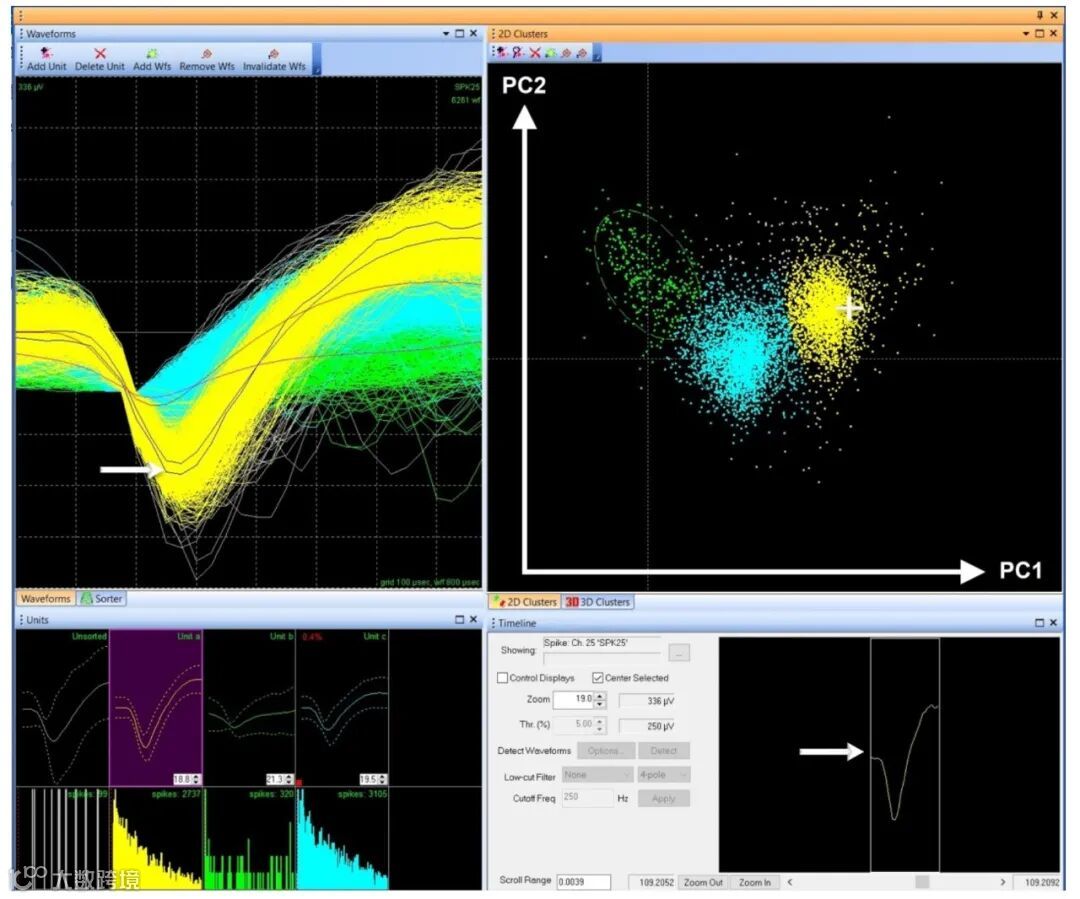
Task: Click the Zoom In button
Action: 755,882
